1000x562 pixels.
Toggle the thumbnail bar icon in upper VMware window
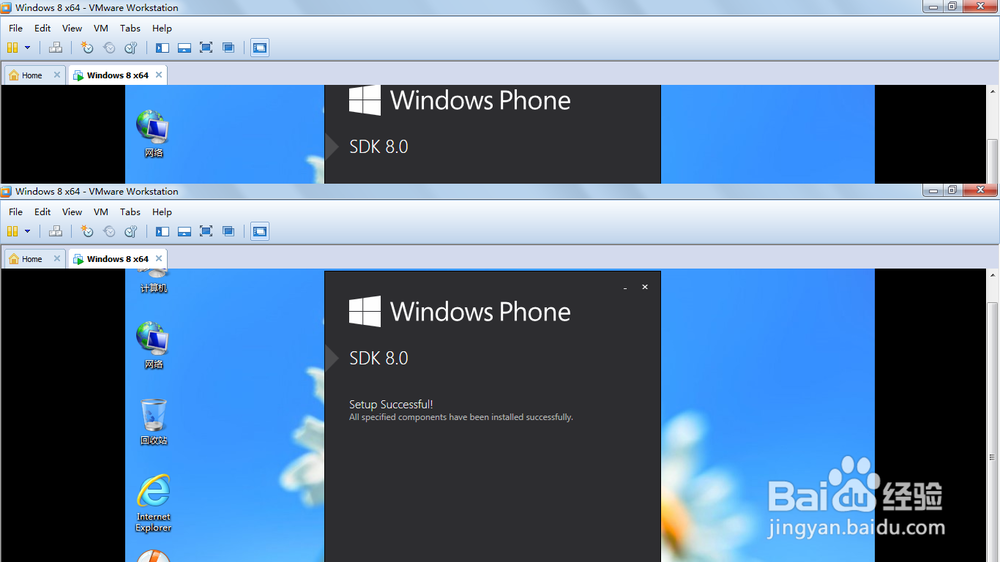[184, 48]
